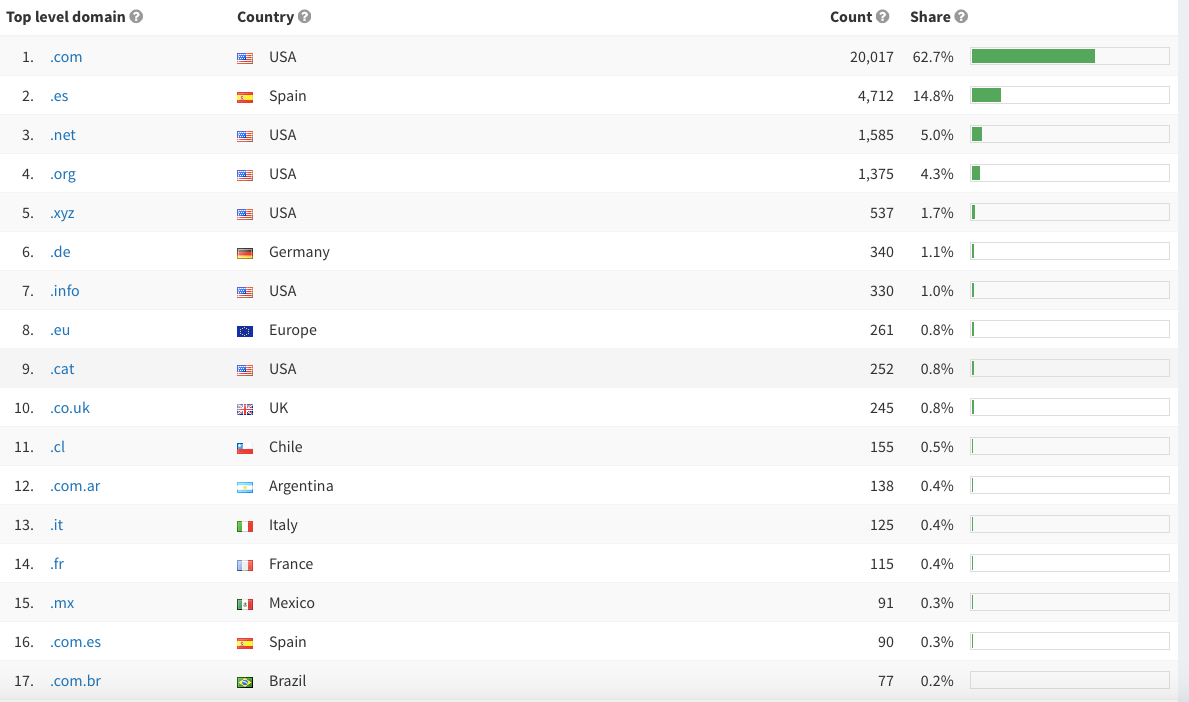Image resolution: width=1189 pixels, height=702 pixels.
Task: Click the Europe flag icon
Action: point(245,331)
